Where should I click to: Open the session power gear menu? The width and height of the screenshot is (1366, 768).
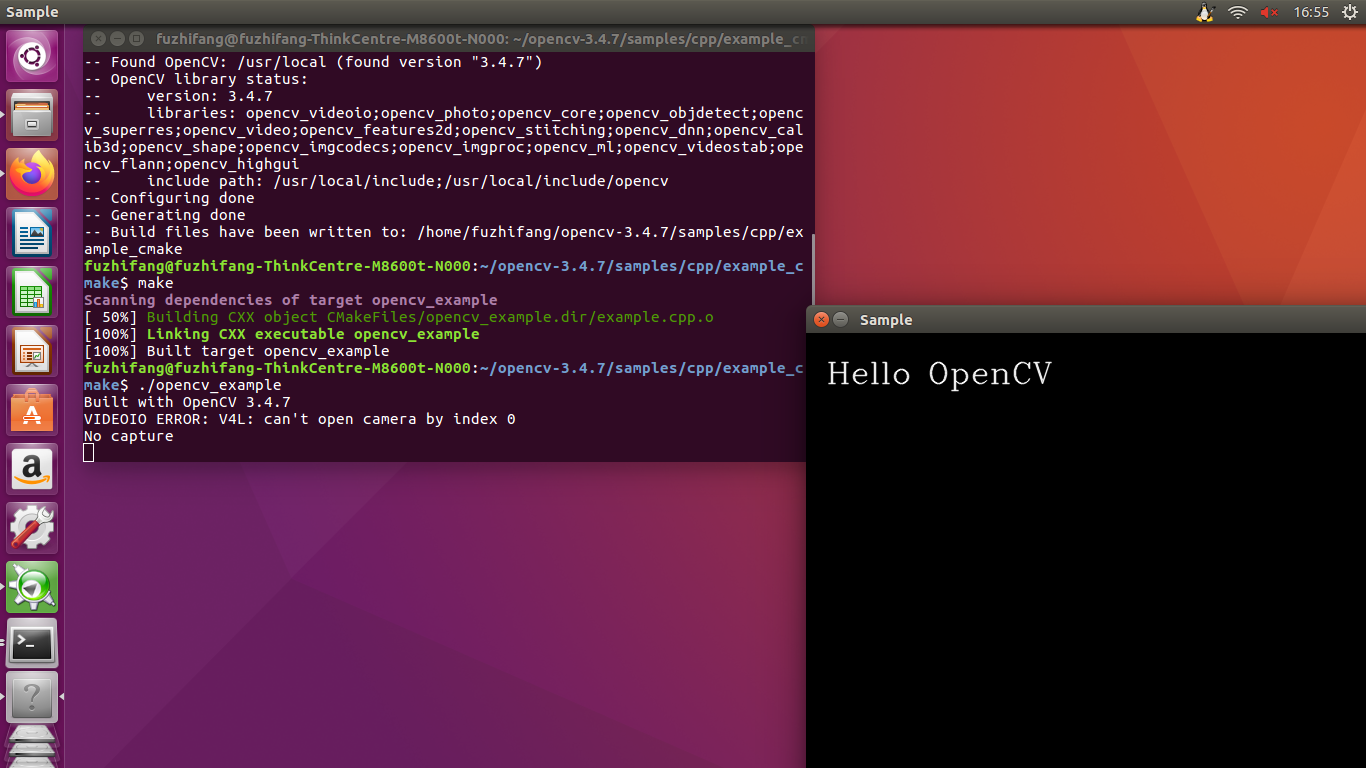click(1350, 12)
